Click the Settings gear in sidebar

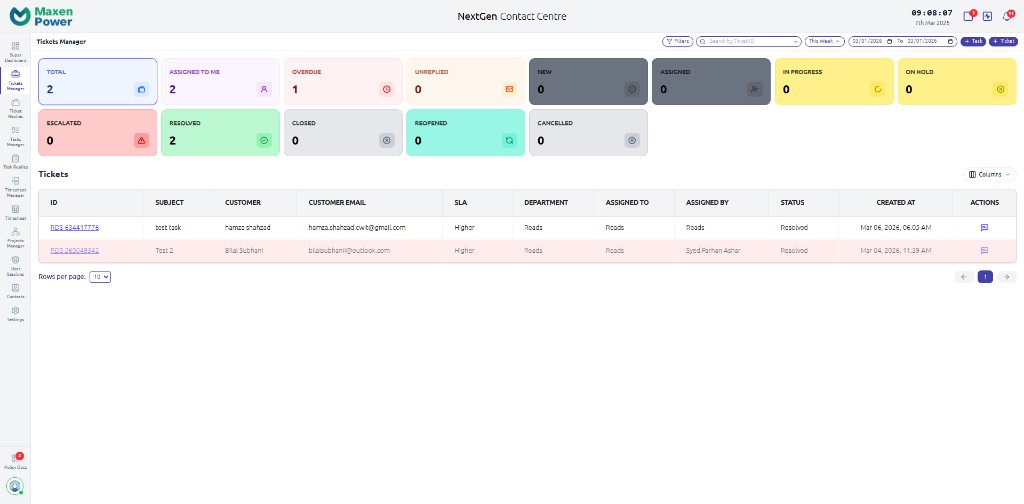click(x=15, y=314)
